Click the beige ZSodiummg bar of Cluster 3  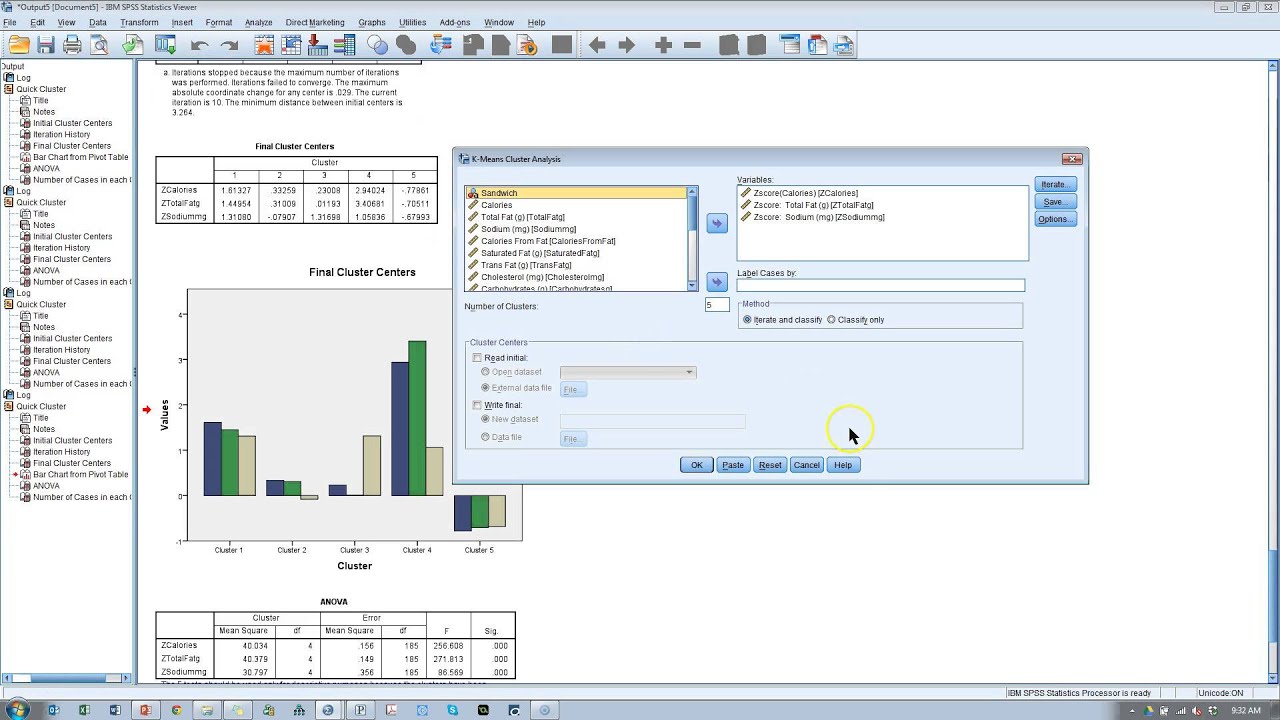371,466
